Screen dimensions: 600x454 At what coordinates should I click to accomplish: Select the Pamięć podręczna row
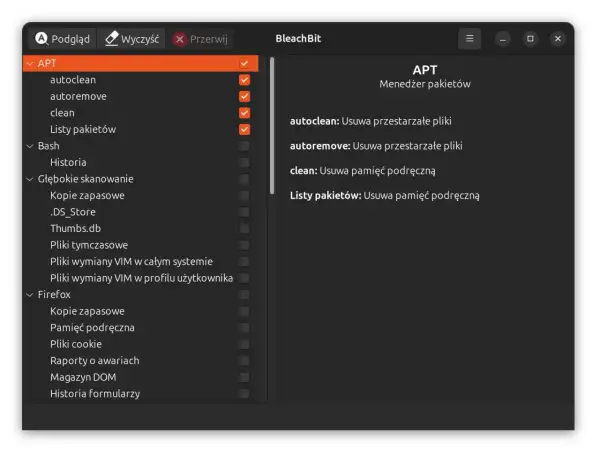tap(141, 327)
